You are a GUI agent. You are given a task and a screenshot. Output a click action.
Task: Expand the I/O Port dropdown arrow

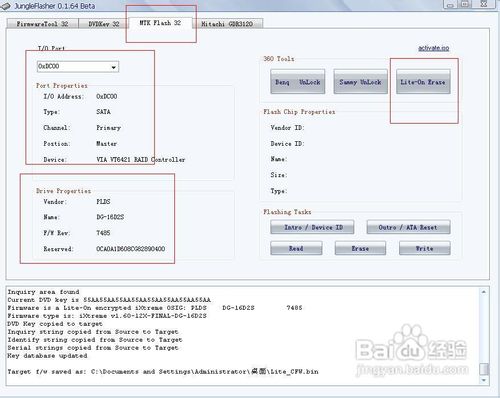click(x=114, y=67)
